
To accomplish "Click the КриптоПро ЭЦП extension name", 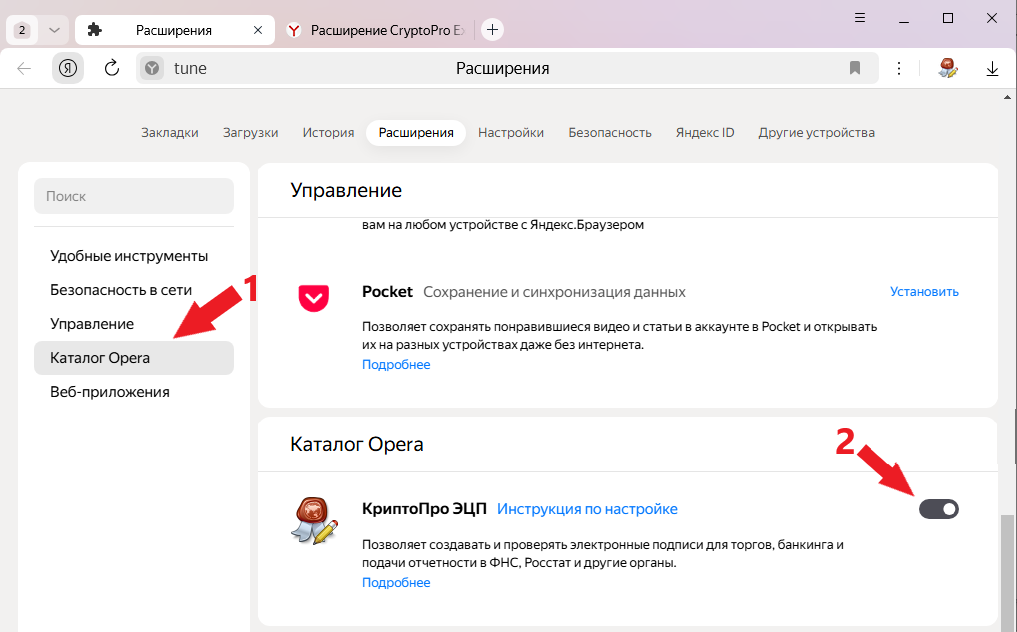I will click(x=424, y=509).
